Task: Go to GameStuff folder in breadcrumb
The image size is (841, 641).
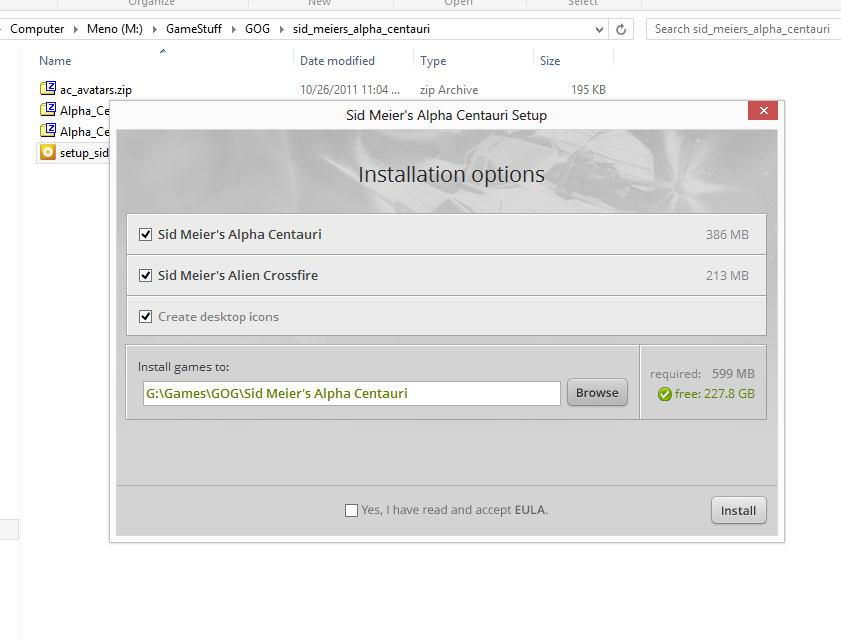Action: 194,29
